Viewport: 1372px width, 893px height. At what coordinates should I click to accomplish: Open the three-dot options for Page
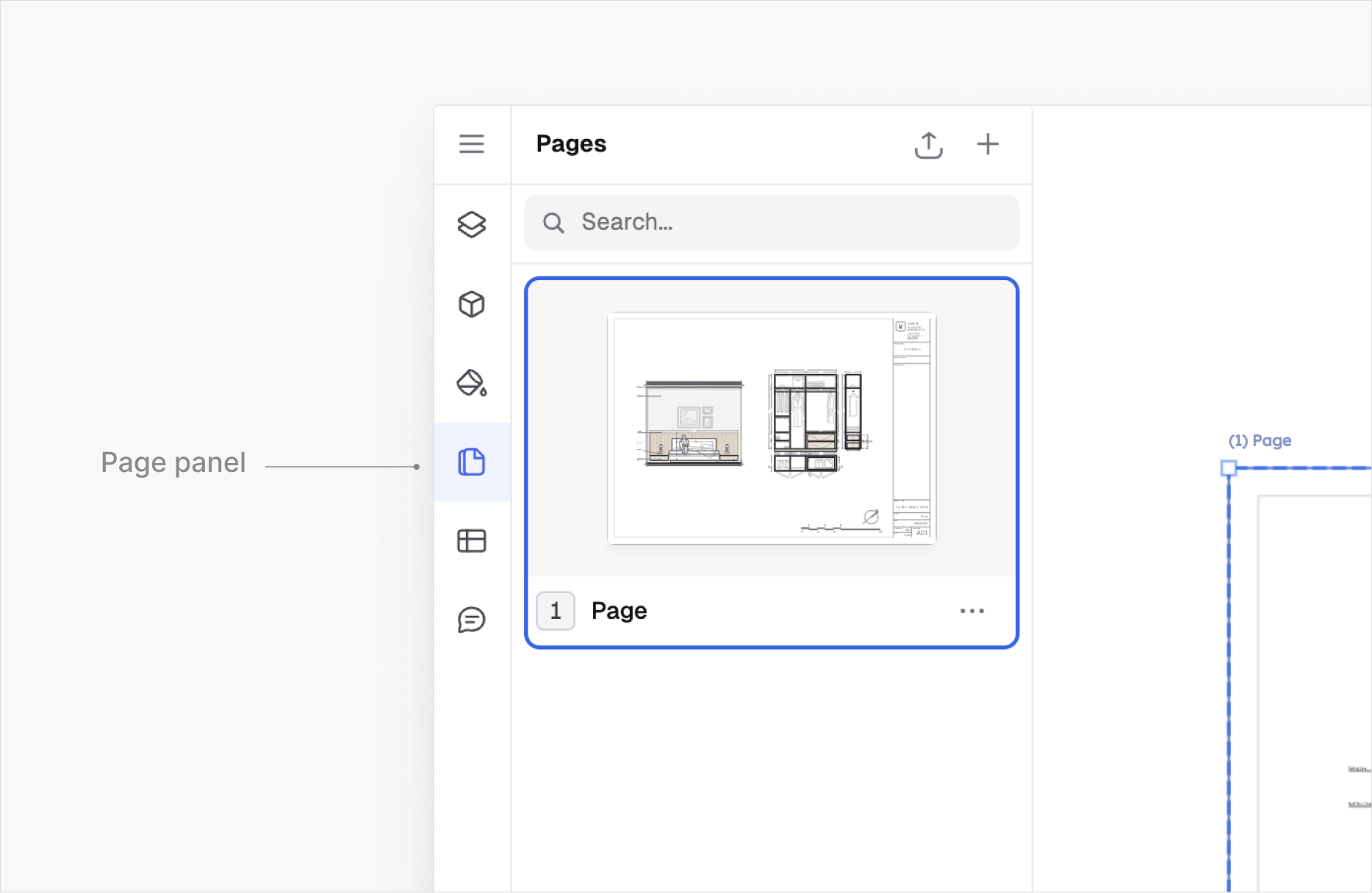tap(972, 611)
